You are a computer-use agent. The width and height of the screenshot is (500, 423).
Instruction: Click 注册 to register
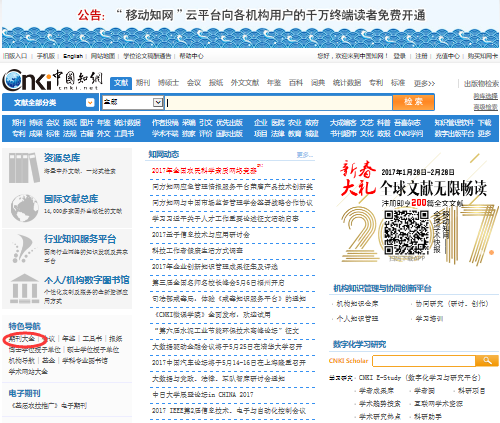pyautogui.click(x=421, y=56)
